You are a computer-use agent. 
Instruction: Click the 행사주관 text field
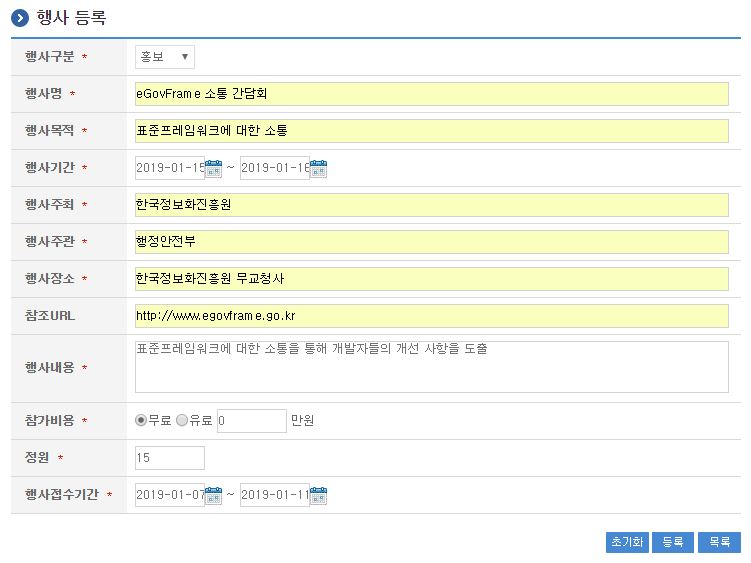431,242
